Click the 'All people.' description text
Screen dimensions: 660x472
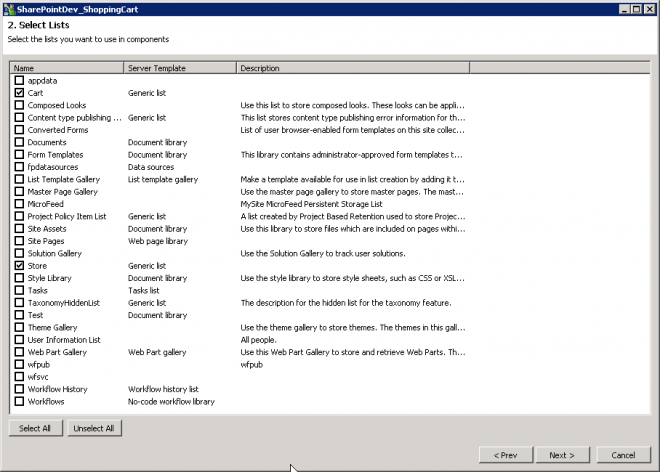click(258, 340)
